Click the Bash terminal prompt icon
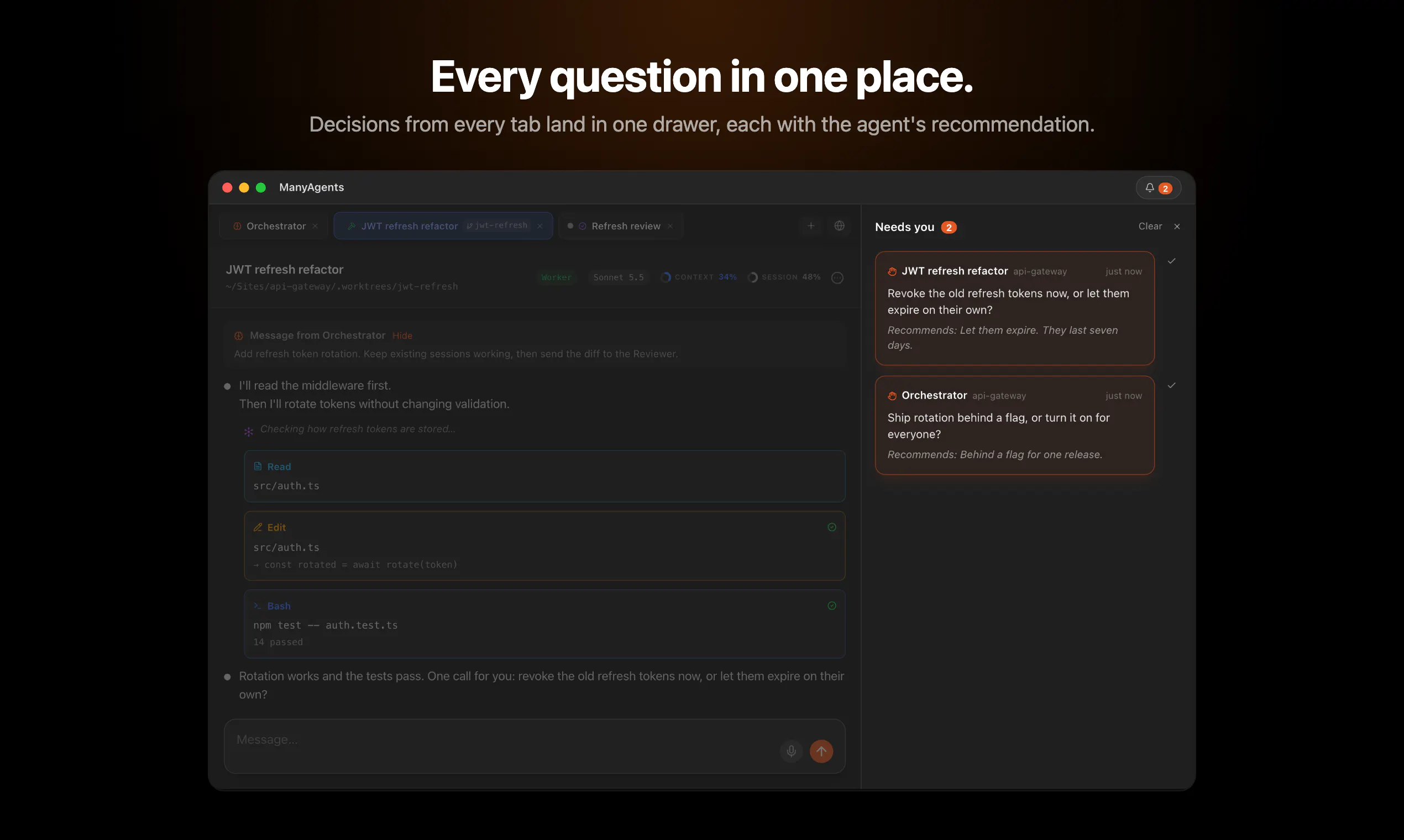The image size is (1404, 840). (x=258, y=606)
